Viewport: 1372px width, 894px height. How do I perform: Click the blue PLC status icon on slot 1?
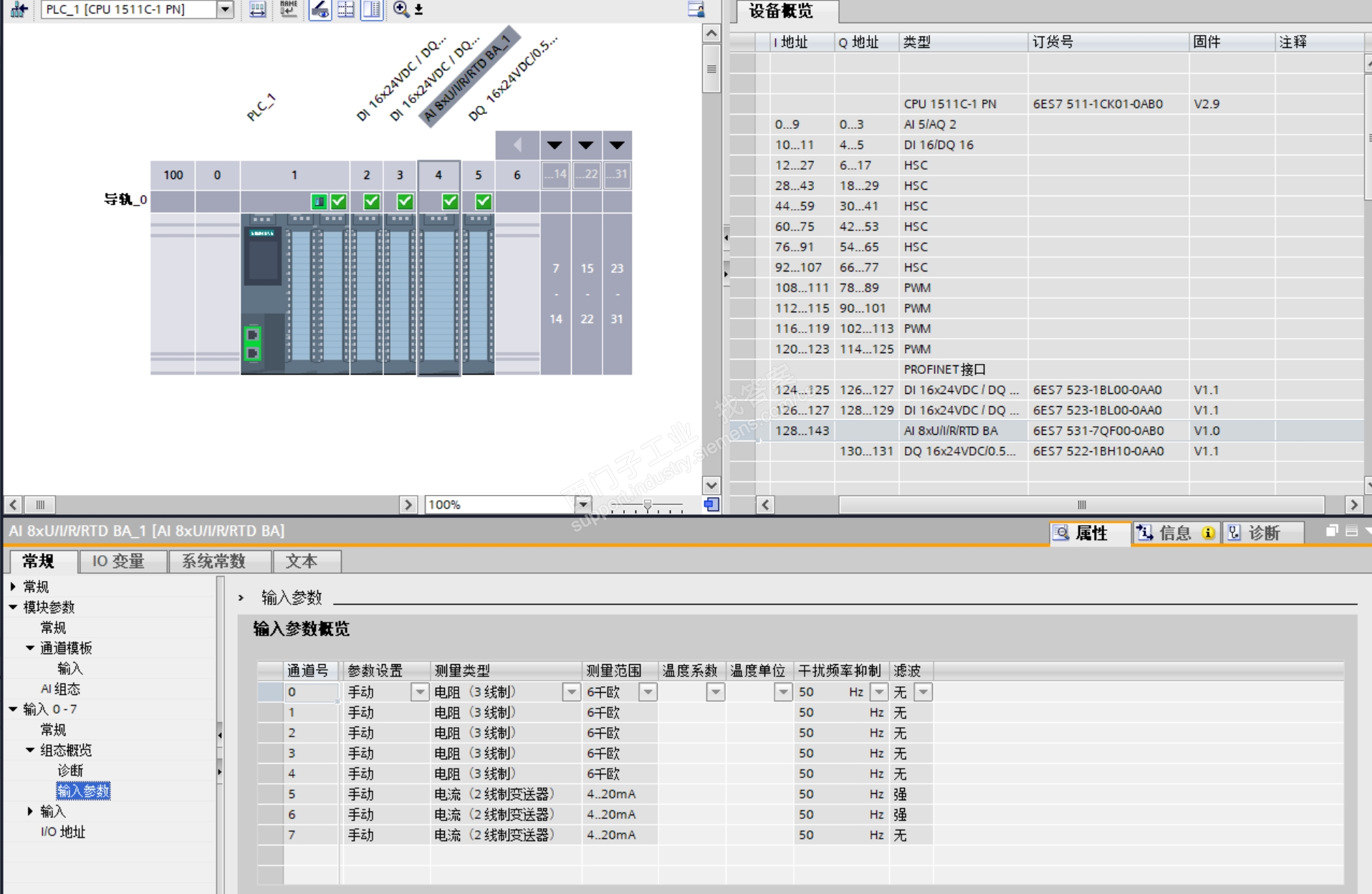tap(320, 201)
